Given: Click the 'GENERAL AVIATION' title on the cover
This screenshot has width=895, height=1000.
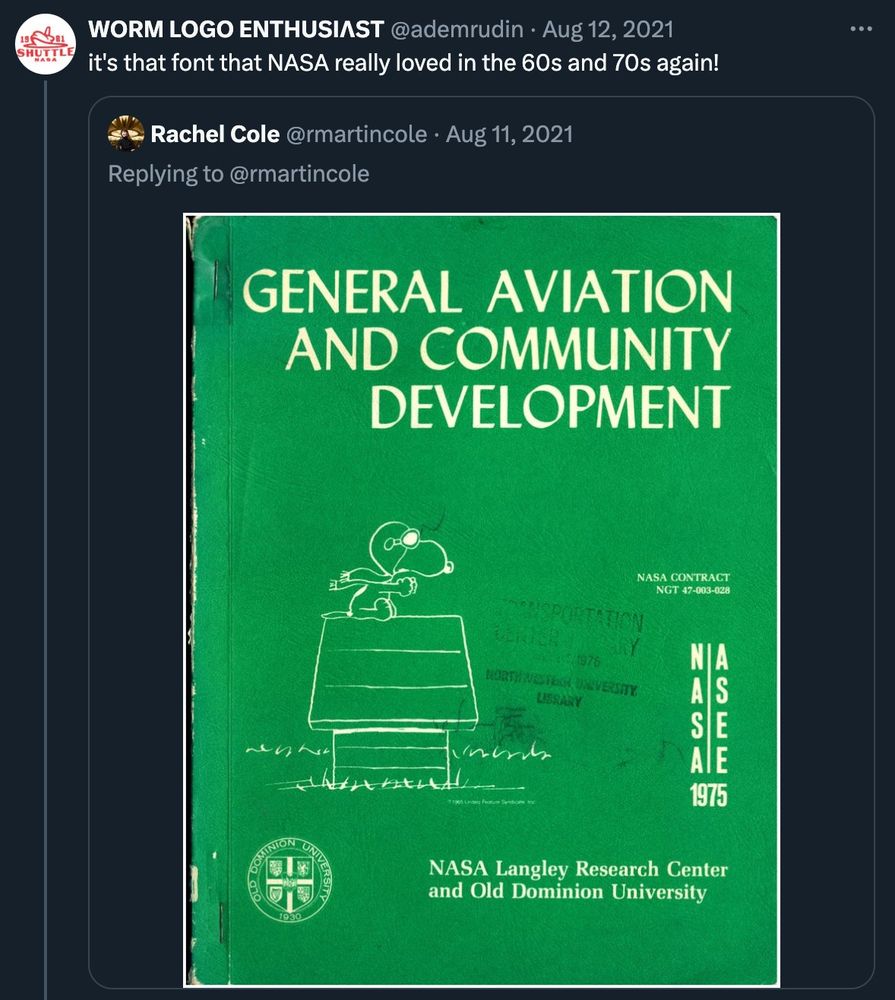Looking at the screenshot, I should pyautogui.click(x=487, y=293).
